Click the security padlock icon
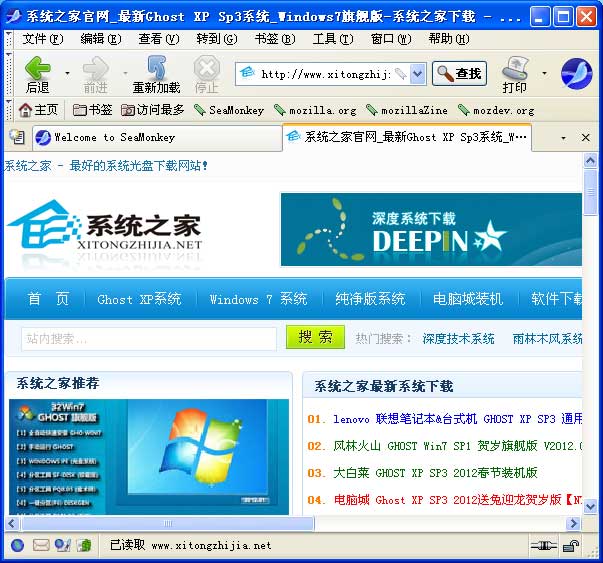Viewport: 603px width, 563px height. (571, 545)
